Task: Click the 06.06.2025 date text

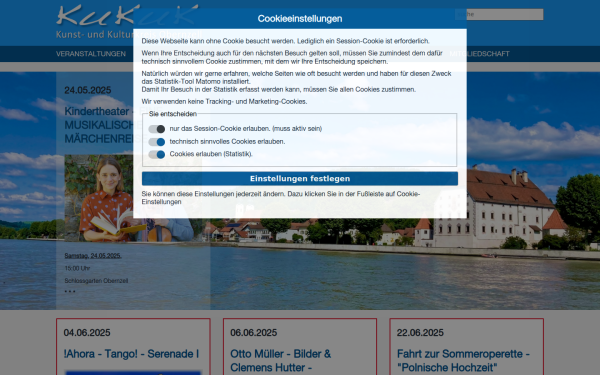Action: click(x=253, y=333)
